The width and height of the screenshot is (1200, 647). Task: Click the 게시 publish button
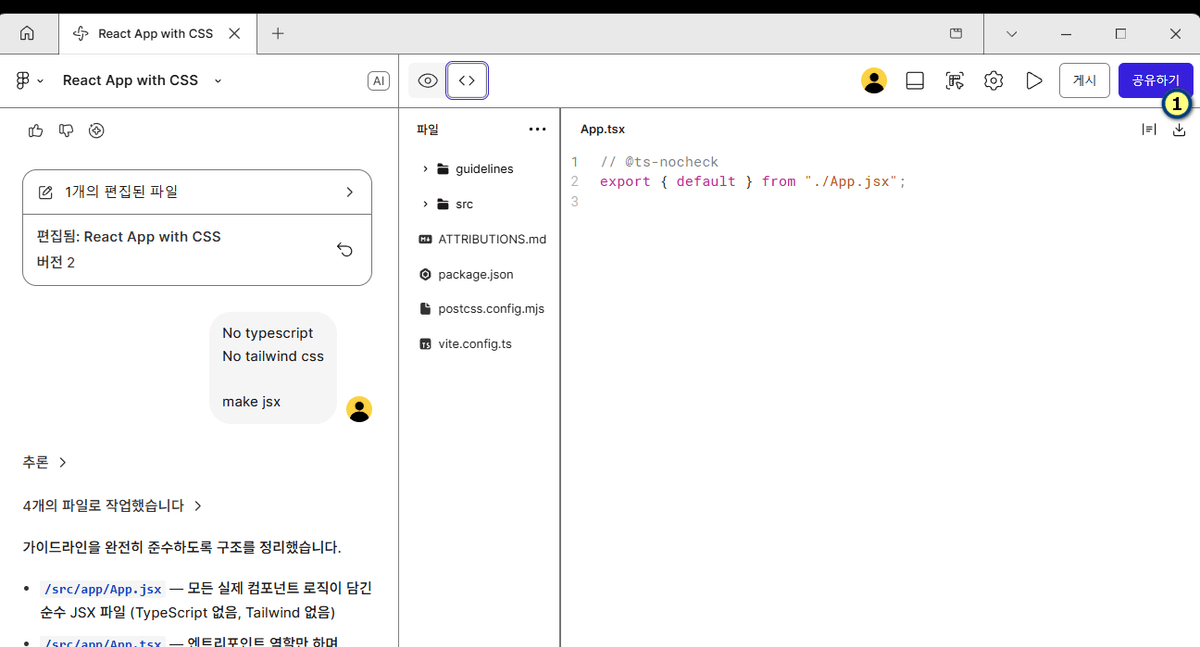pyautogui.click(x=1084, y=81)
